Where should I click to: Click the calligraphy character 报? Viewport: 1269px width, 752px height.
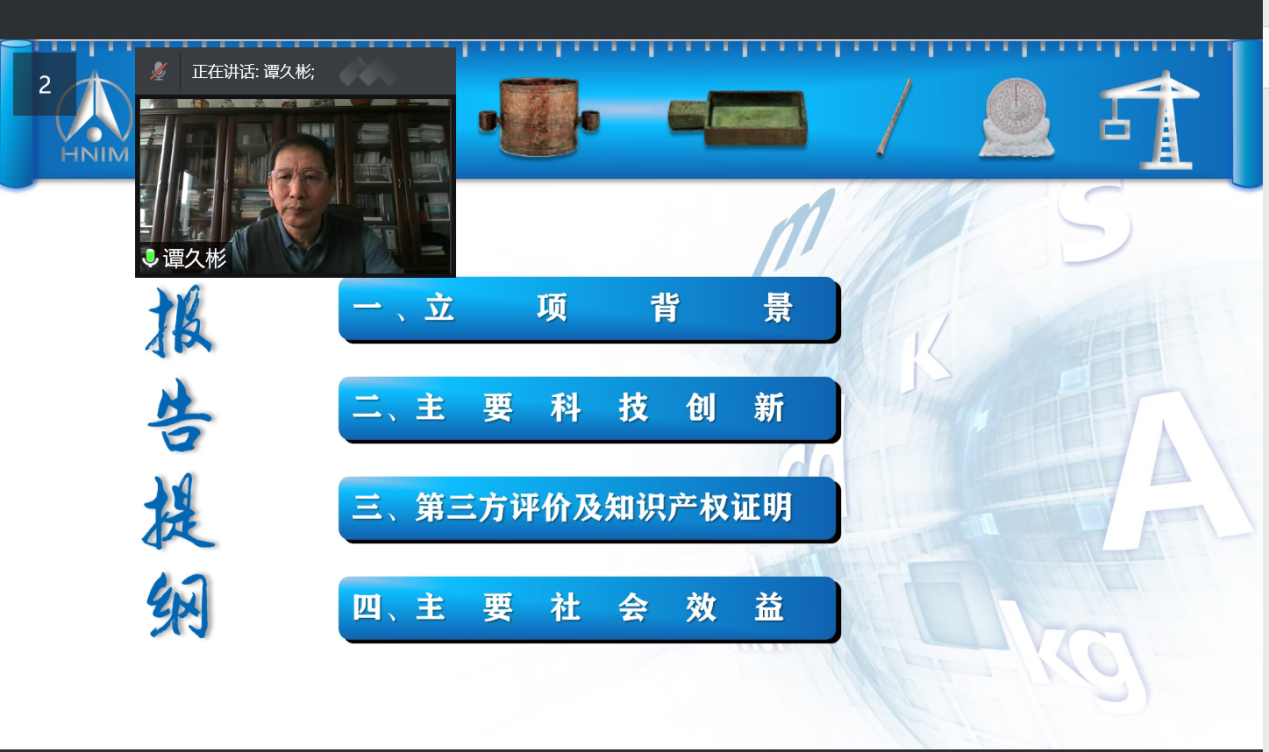179,320
